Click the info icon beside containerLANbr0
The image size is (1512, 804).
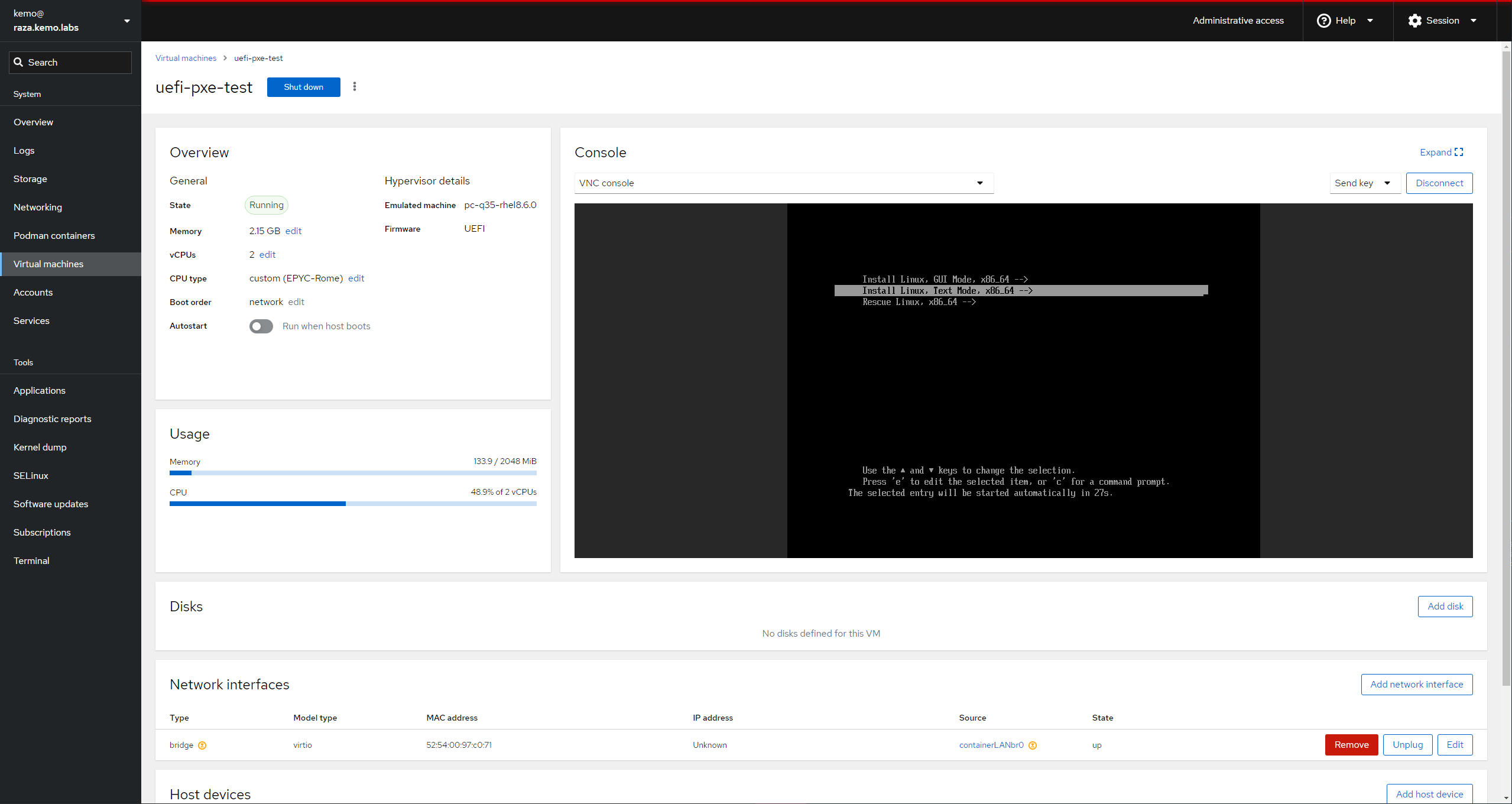coord(1033,745)
